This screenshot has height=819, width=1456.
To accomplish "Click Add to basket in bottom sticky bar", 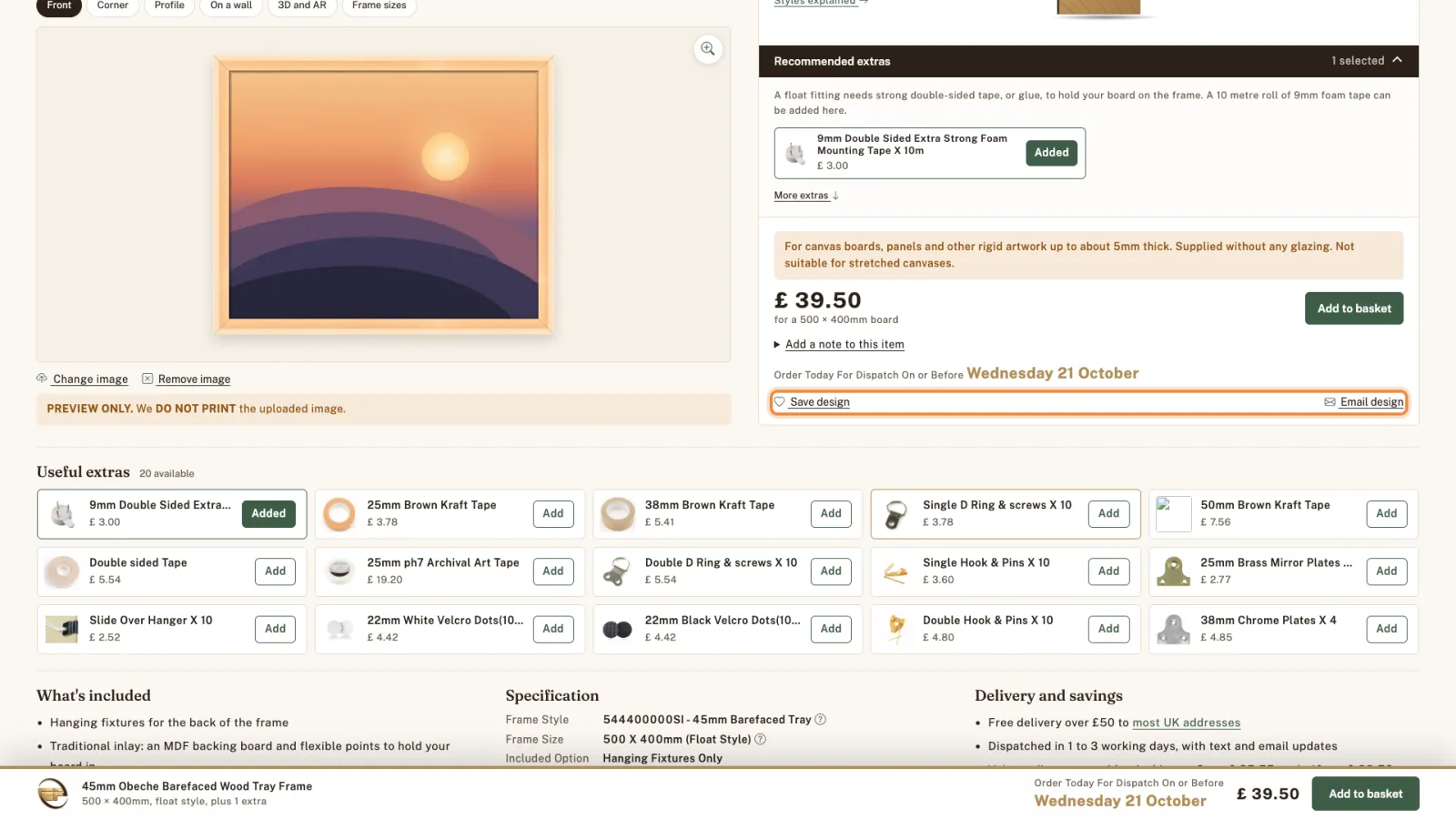I will click(x=1365, y=794).
